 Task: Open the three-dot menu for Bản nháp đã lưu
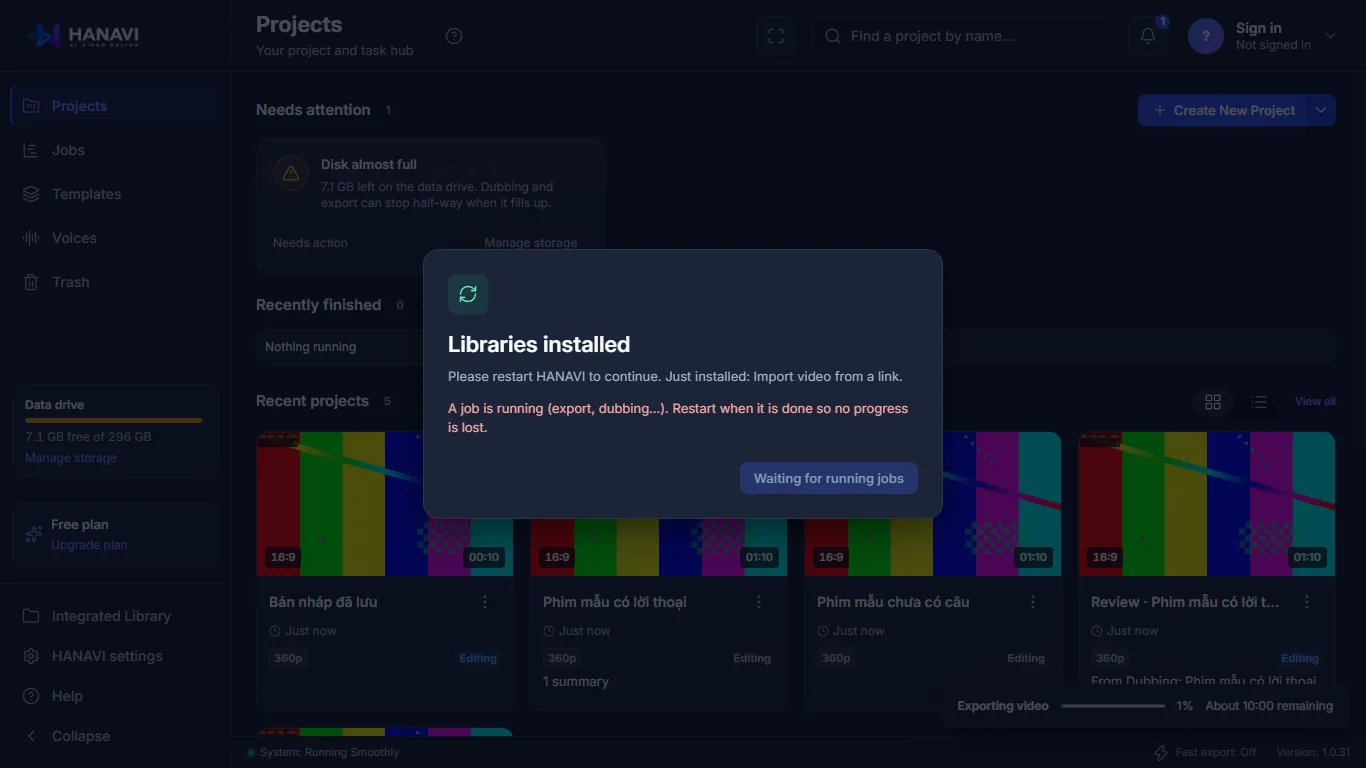pyautogui.click(x=485, y=602)
